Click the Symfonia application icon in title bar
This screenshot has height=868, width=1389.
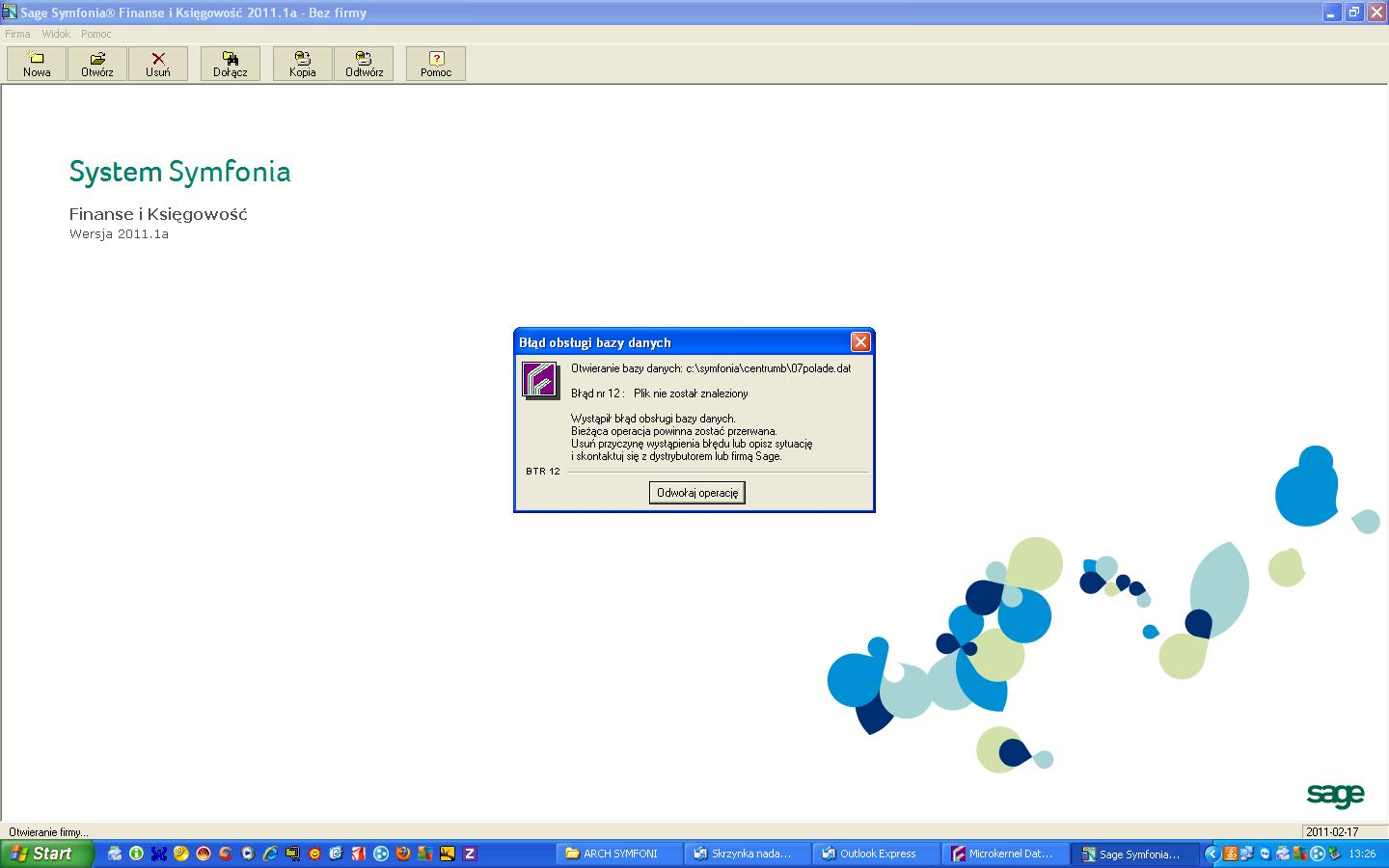click(10, 13)
